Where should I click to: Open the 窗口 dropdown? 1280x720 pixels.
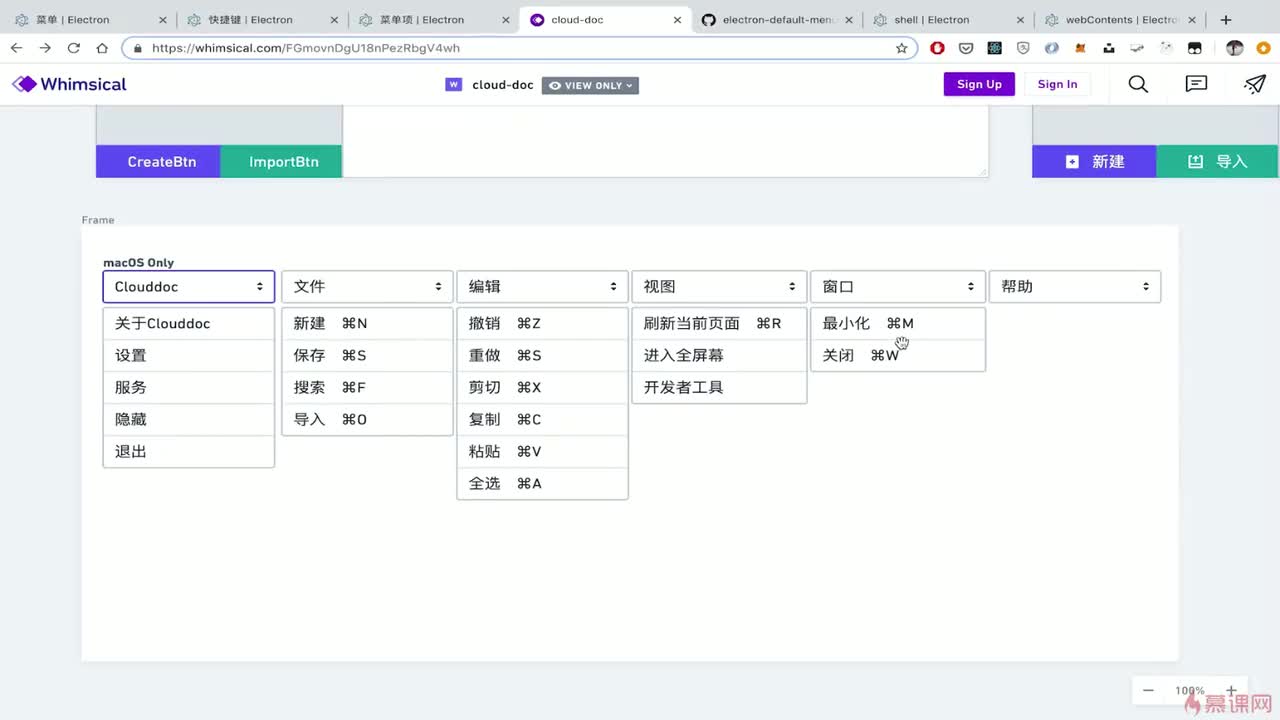click(898, 286)
